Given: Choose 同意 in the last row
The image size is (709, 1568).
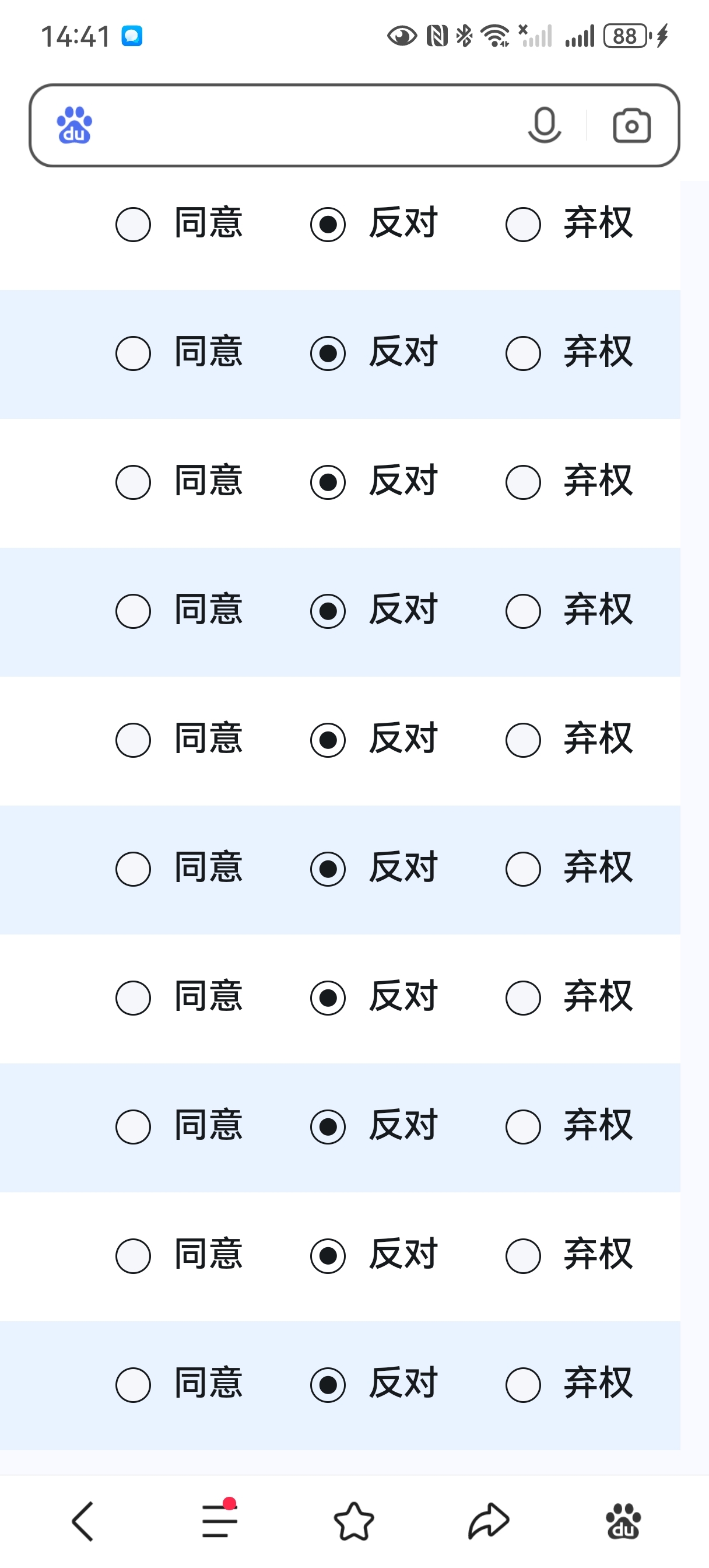Looking at the screenshot, I should point(134,1385).
